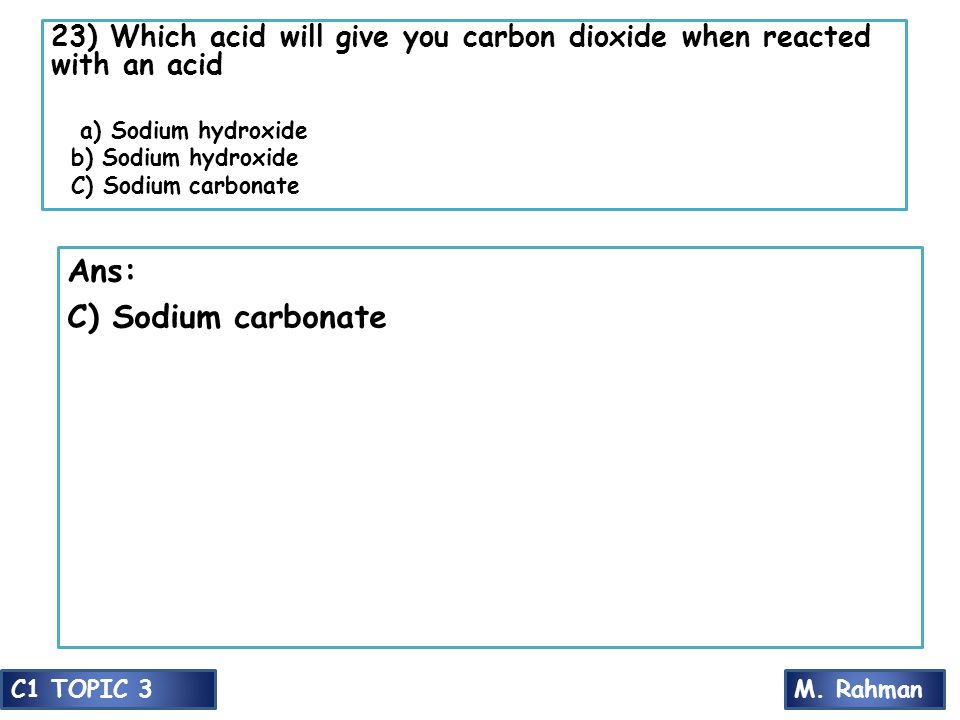
Task: Choose option C) Sodium carbonate in question
Action: tap(185, 186)
